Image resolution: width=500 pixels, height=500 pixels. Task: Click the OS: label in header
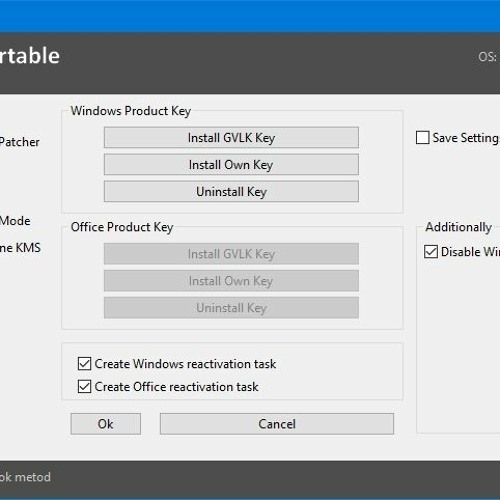click(488, 57)
